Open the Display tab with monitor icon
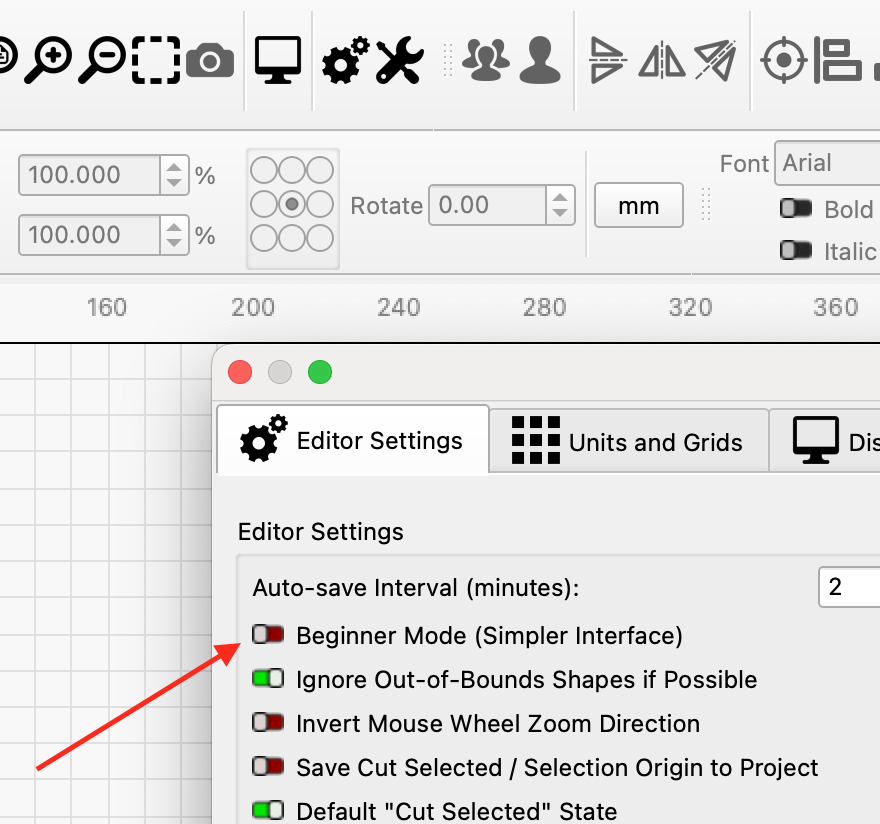The height and width of the screenshot is (824, 880). (825, 441)
